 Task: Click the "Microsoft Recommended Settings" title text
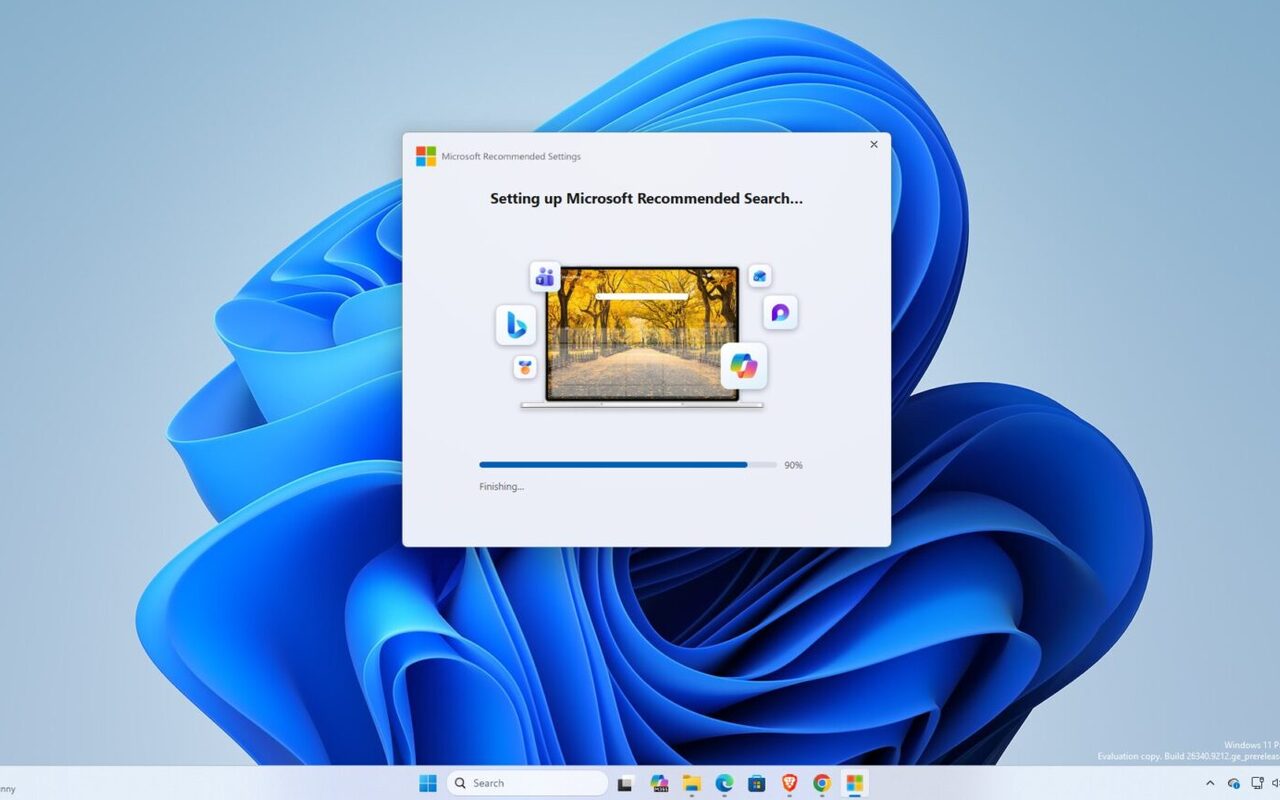pos(511,157)
